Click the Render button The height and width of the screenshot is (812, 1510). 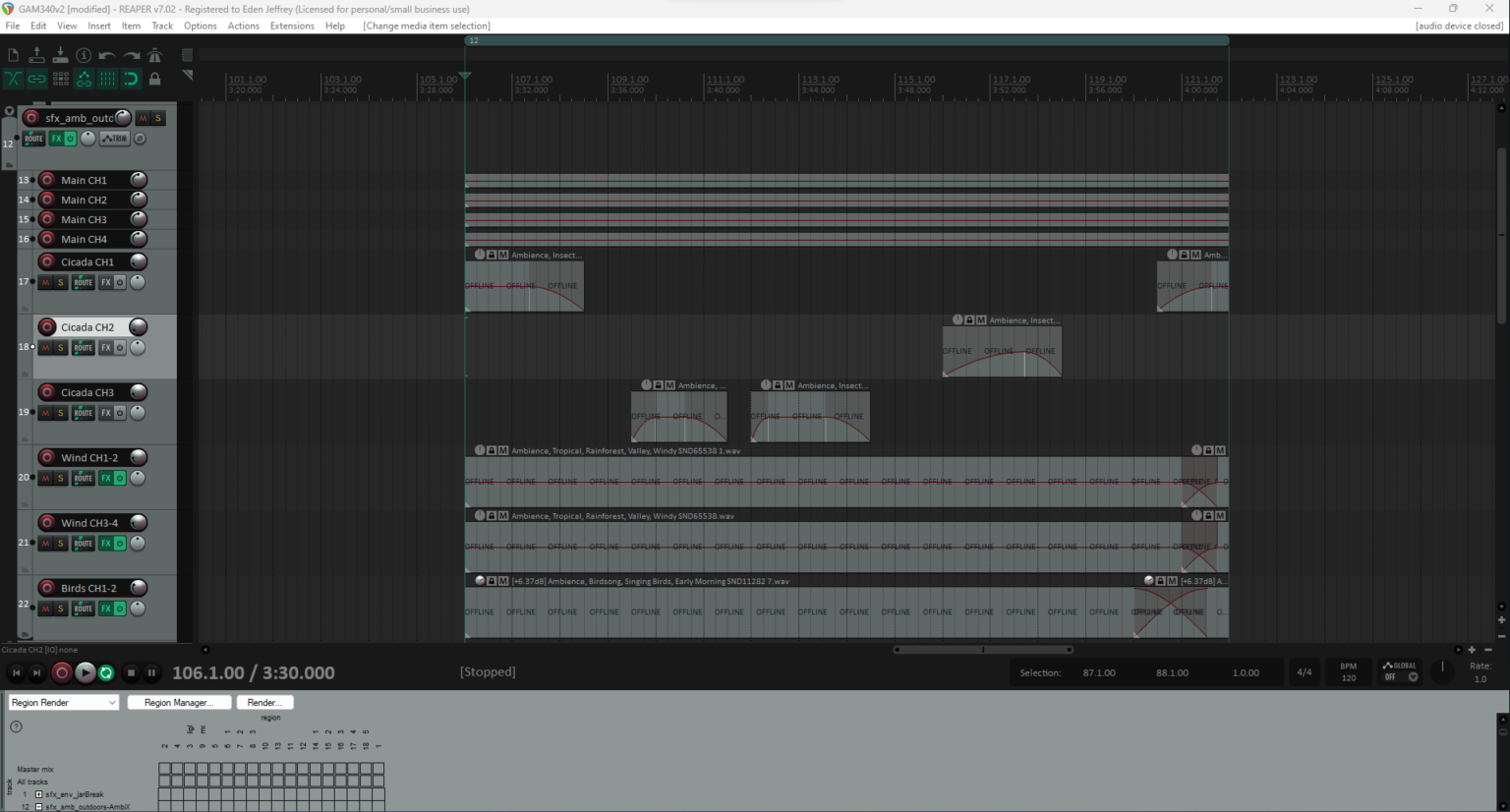(264, 702)
